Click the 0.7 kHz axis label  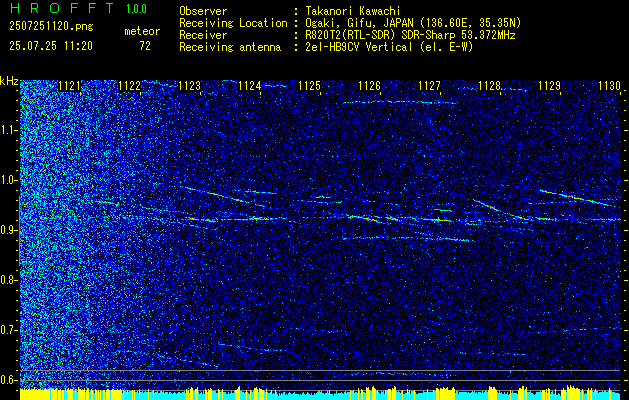[8, 330]
